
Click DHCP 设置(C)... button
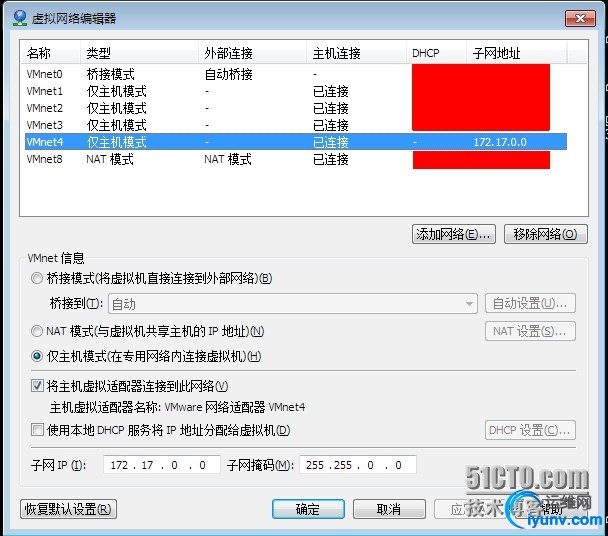[530, 430]
